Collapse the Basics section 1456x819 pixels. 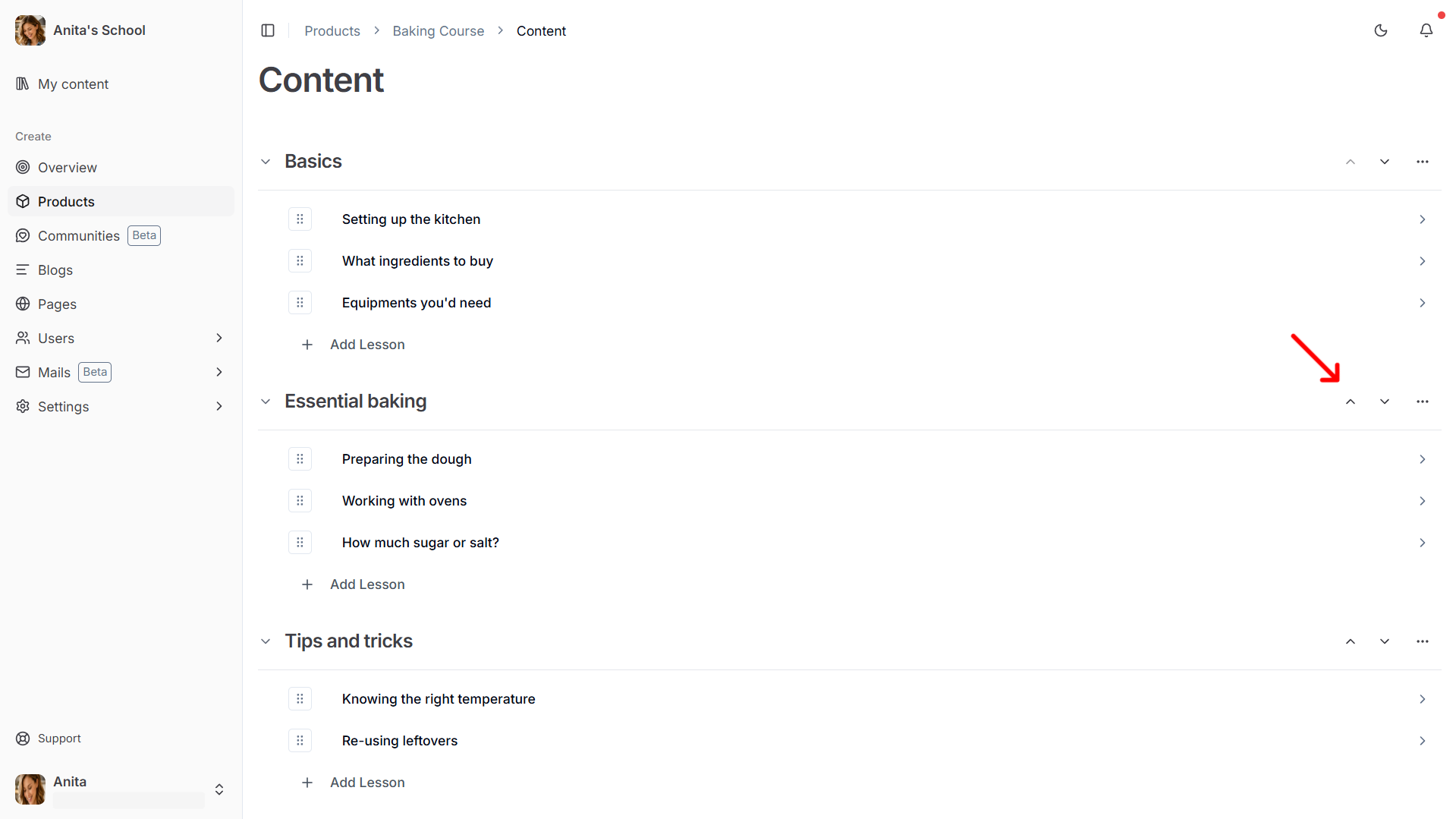point(266,162)
